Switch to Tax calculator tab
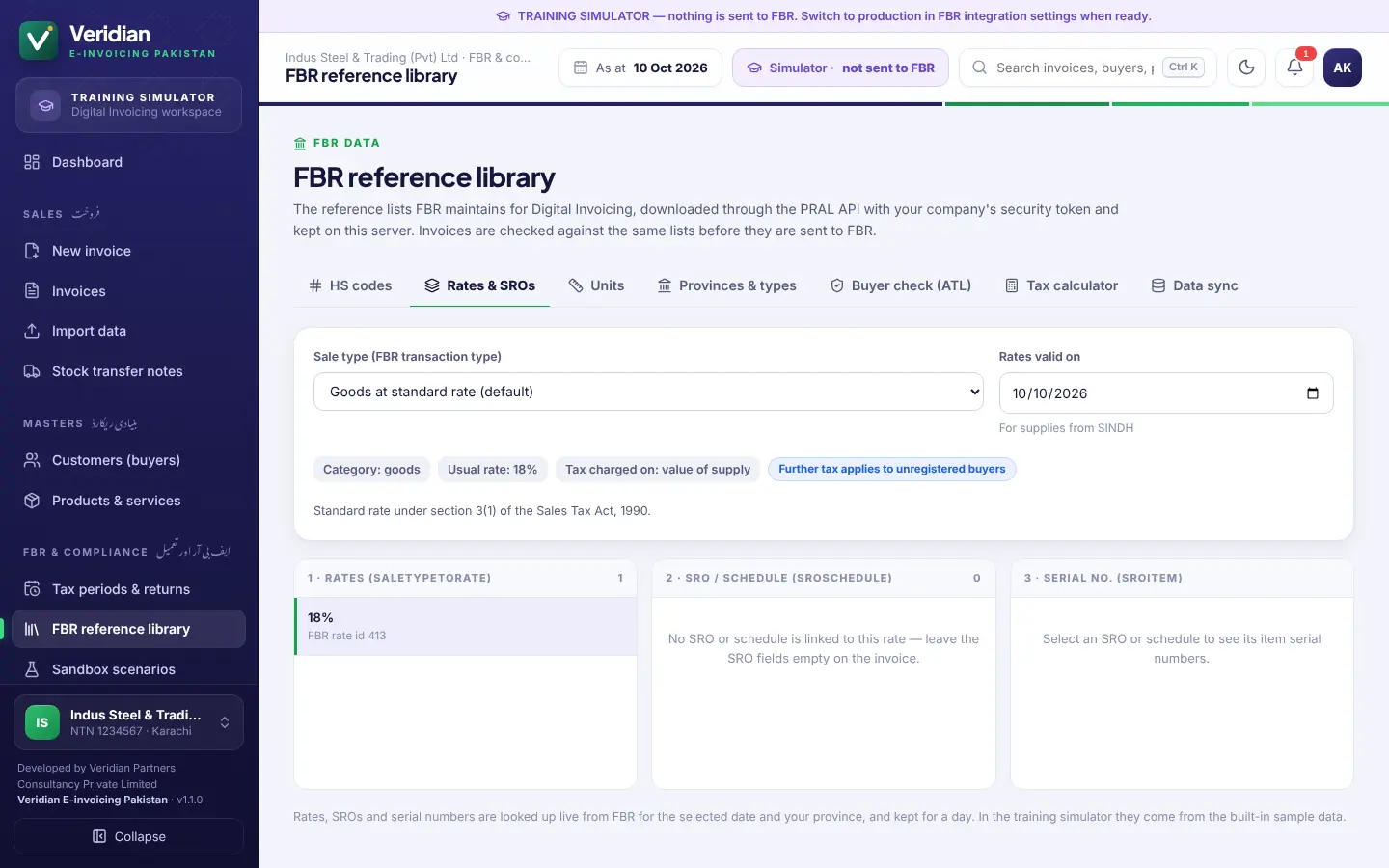1389x868 pixels. coord(1061,285)
